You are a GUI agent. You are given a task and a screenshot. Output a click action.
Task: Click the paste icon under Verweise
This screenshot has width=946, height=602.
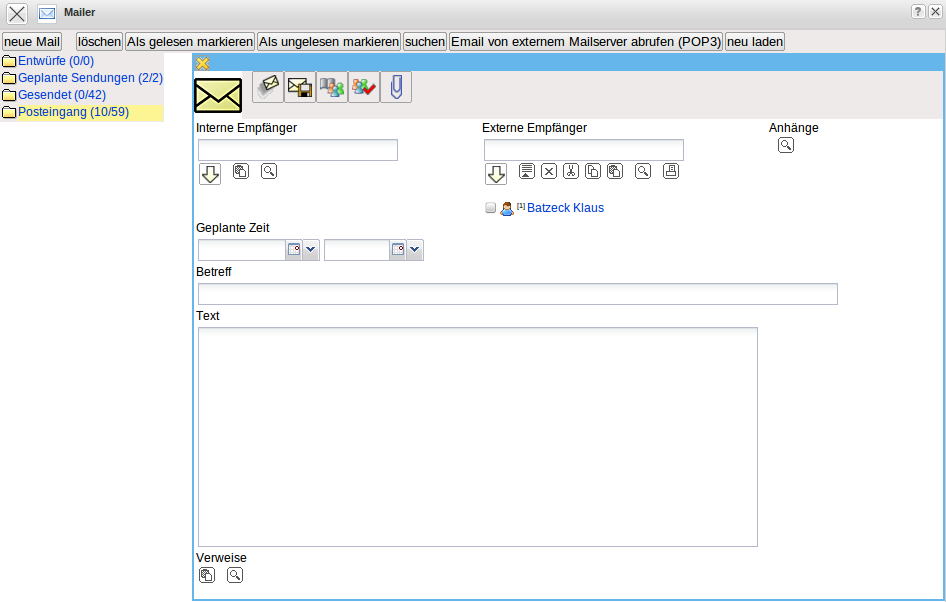coord(207,575)
